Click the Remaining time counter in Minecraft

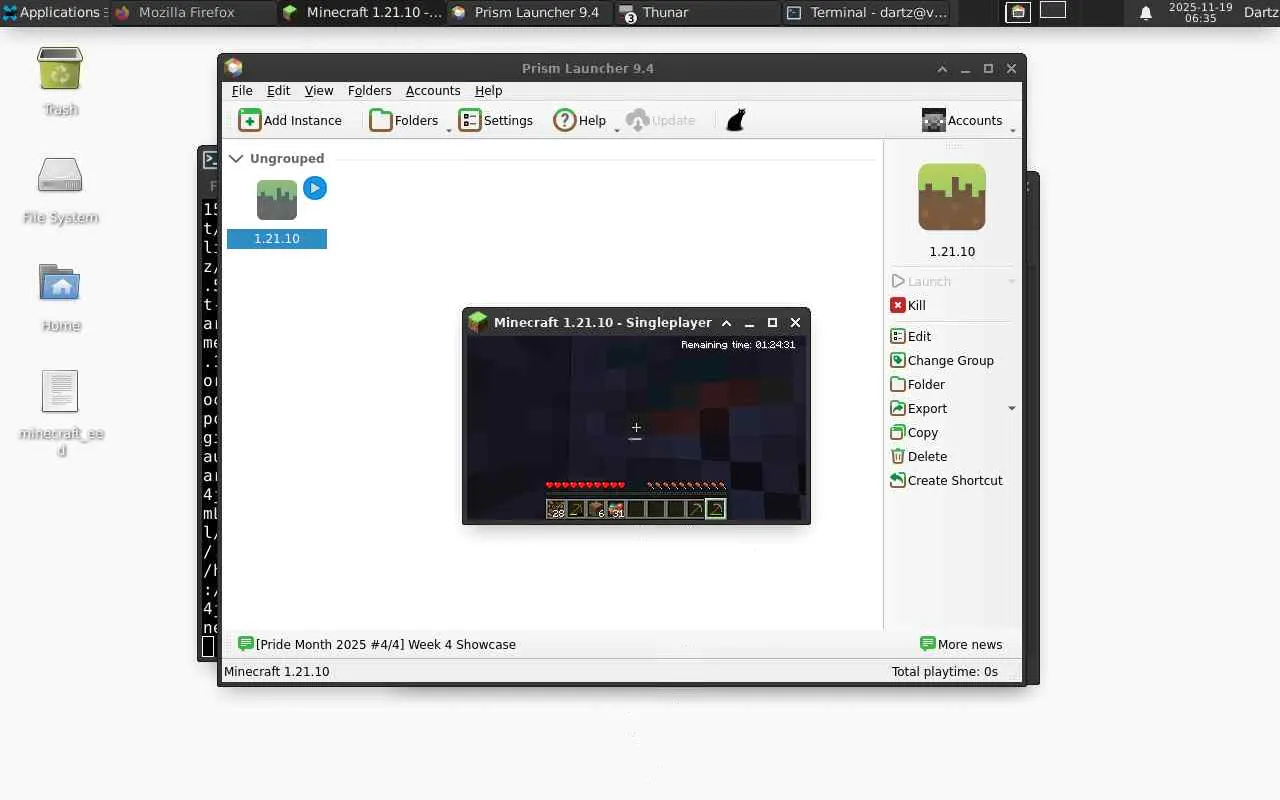coord(738,345)
